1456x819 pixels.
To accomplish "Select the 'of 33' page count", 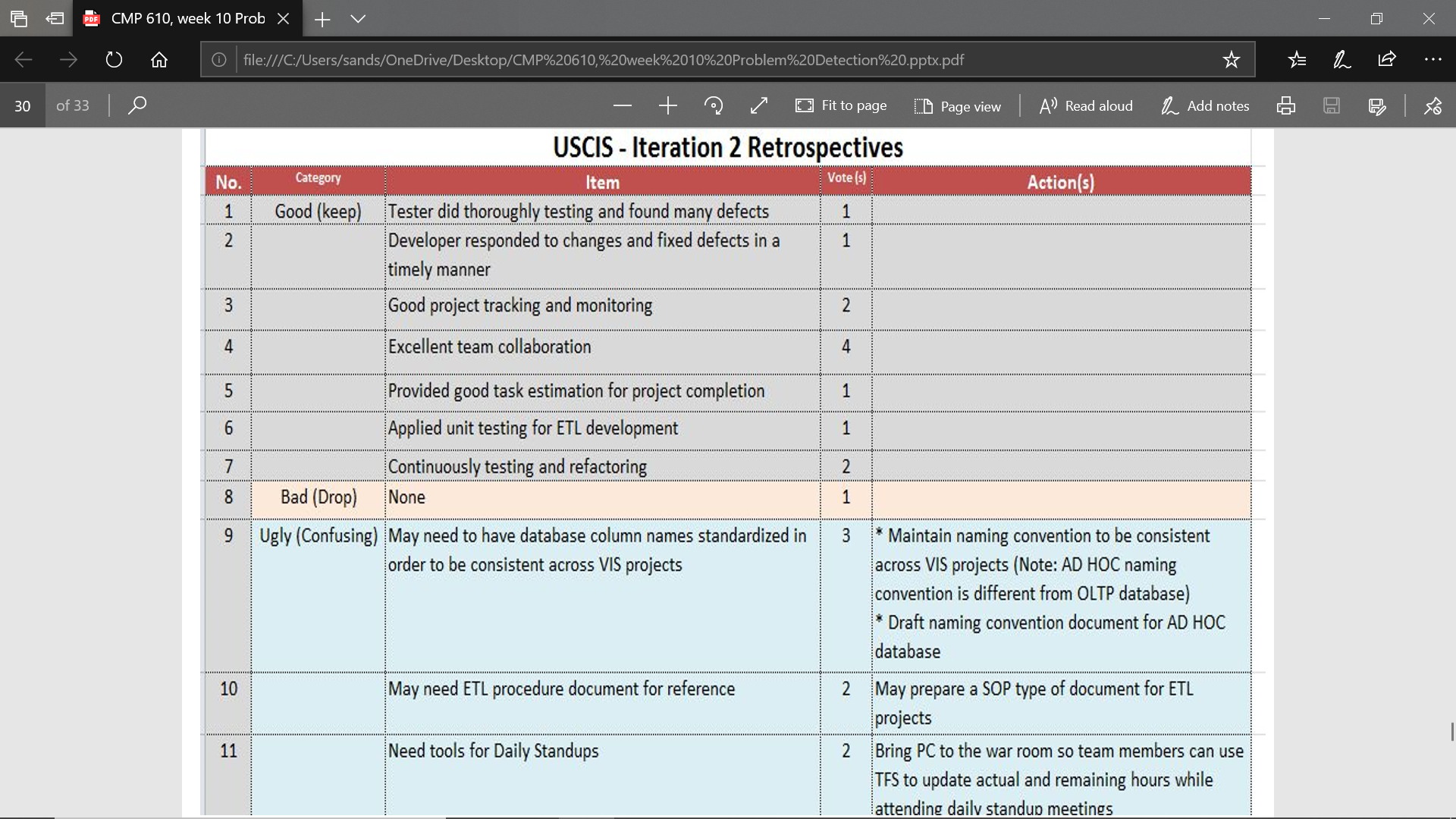I will click(73, 105).
